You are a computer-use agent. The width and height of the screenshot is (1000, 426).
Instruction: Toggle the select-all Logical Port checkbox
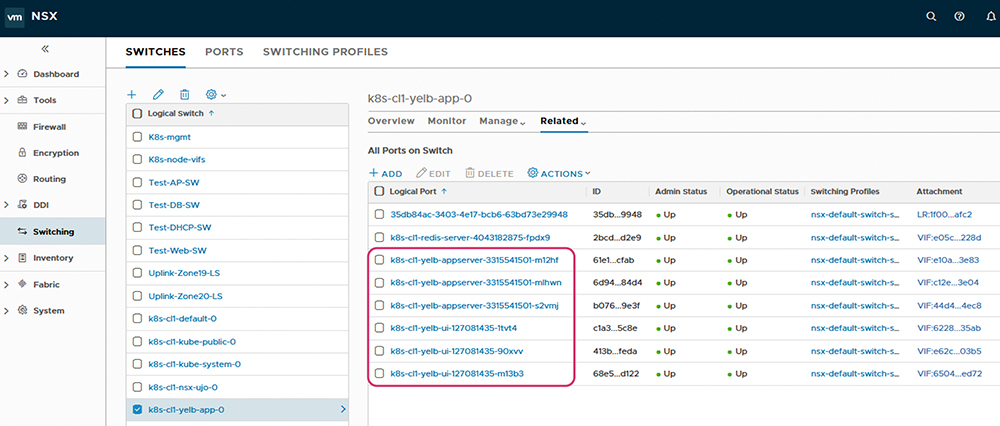[379, 191]
